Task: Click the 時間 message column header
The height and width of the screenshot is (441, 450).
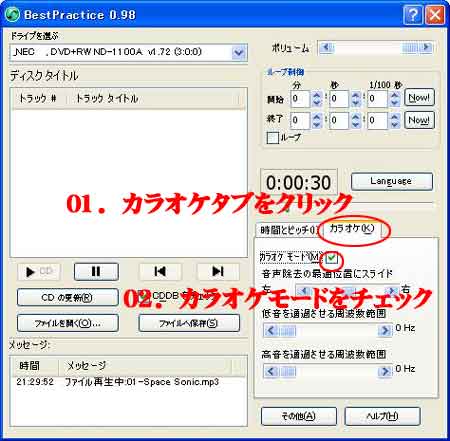Action: [x=35, y=366]
